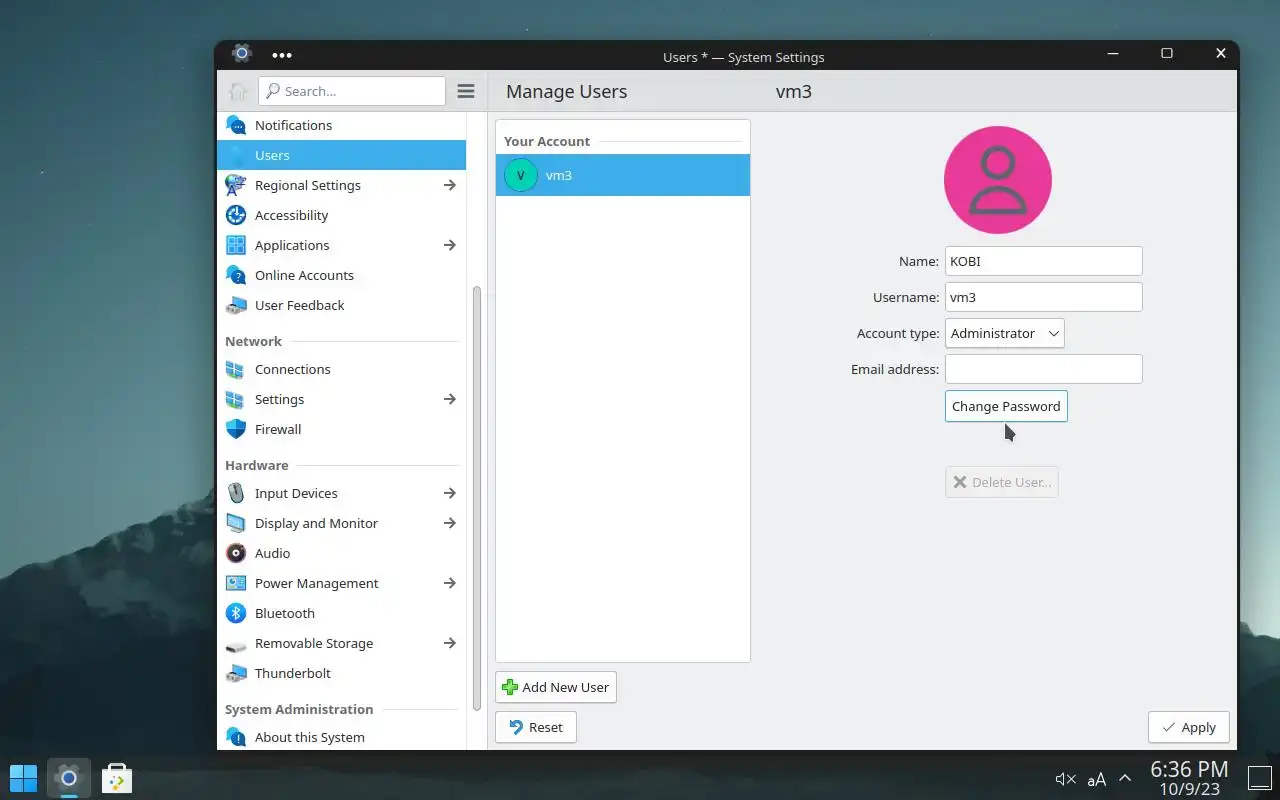This screenshot has width=1280, height=800.
Task: Open the About this System icon
Action: click(x=236, y=737)
